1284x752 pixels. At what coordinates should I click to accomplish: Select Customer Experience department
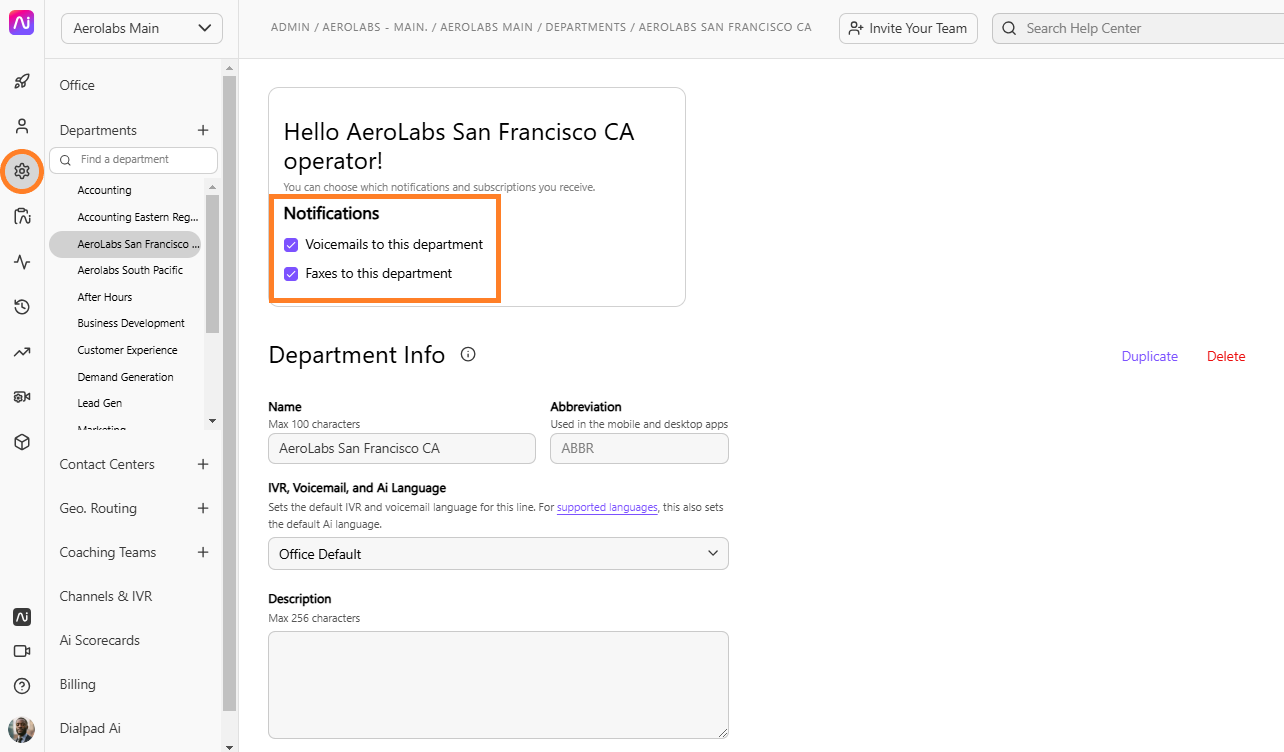pyautogui.click(x=125, y=350)
